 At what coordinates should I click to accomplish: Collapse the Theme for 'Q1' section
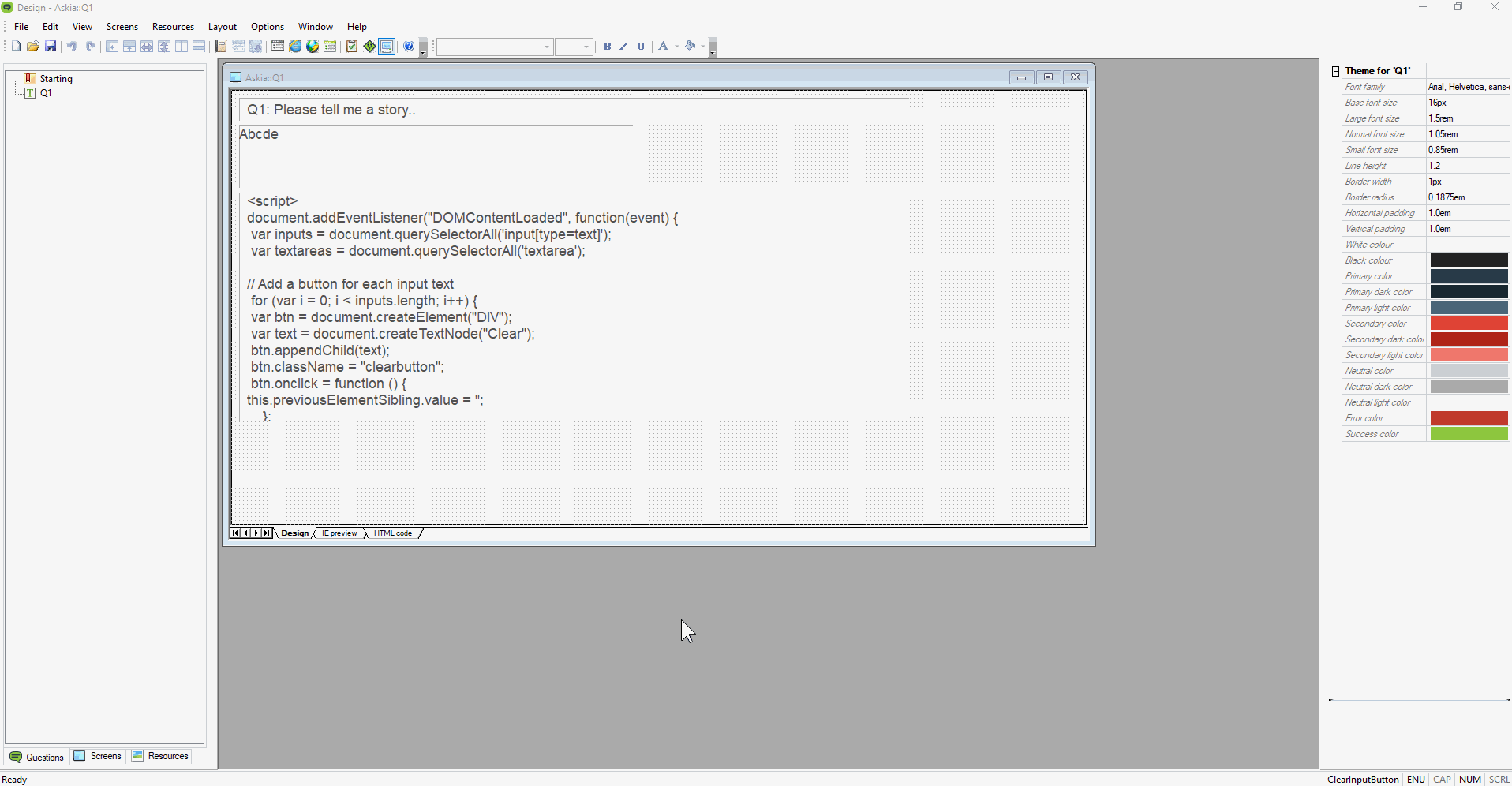tap(1335, 71)
